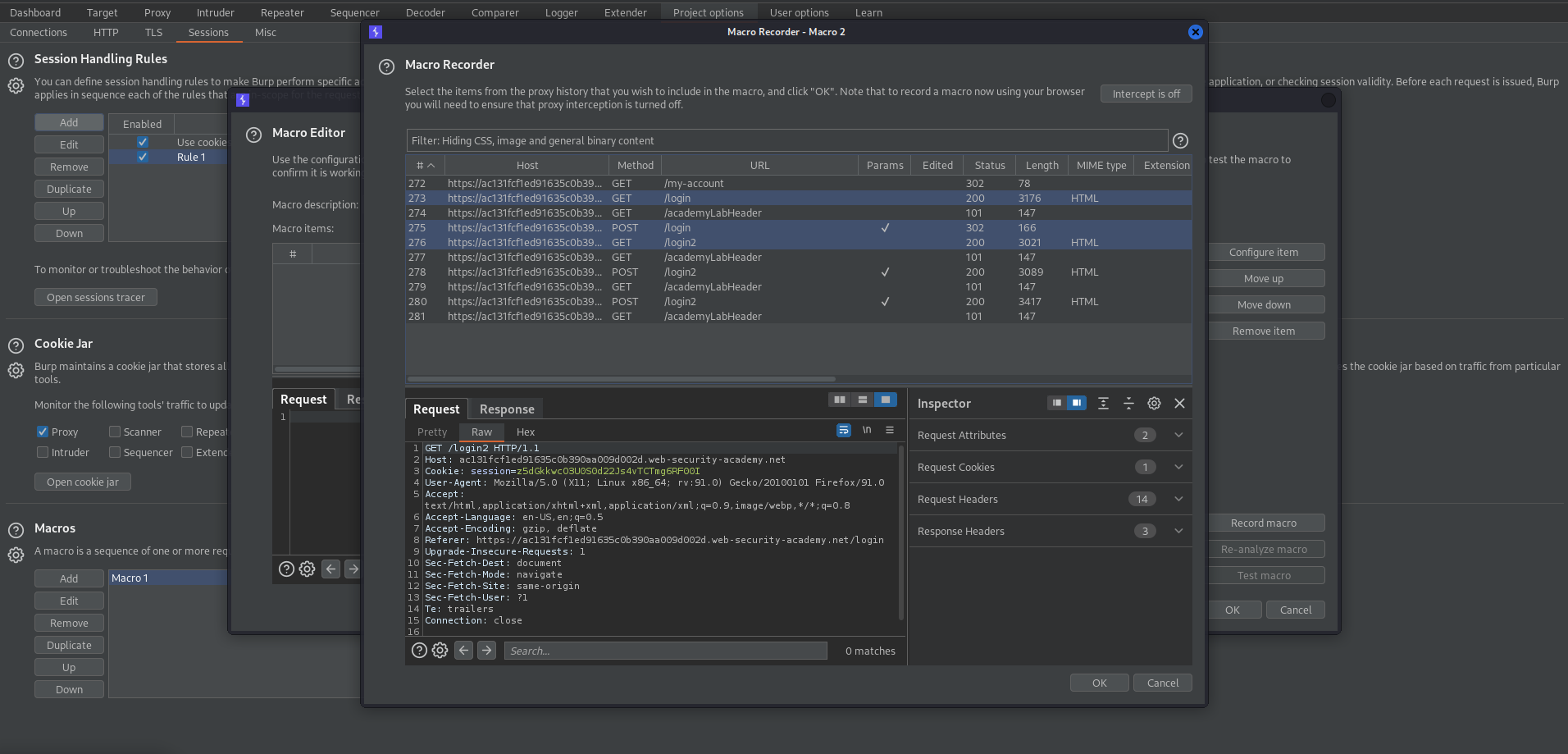The width and height of the screenshot is (1568, 754).
Task: Click vertical scrollbar of request viewer
Action: click(x=901, y=532)
